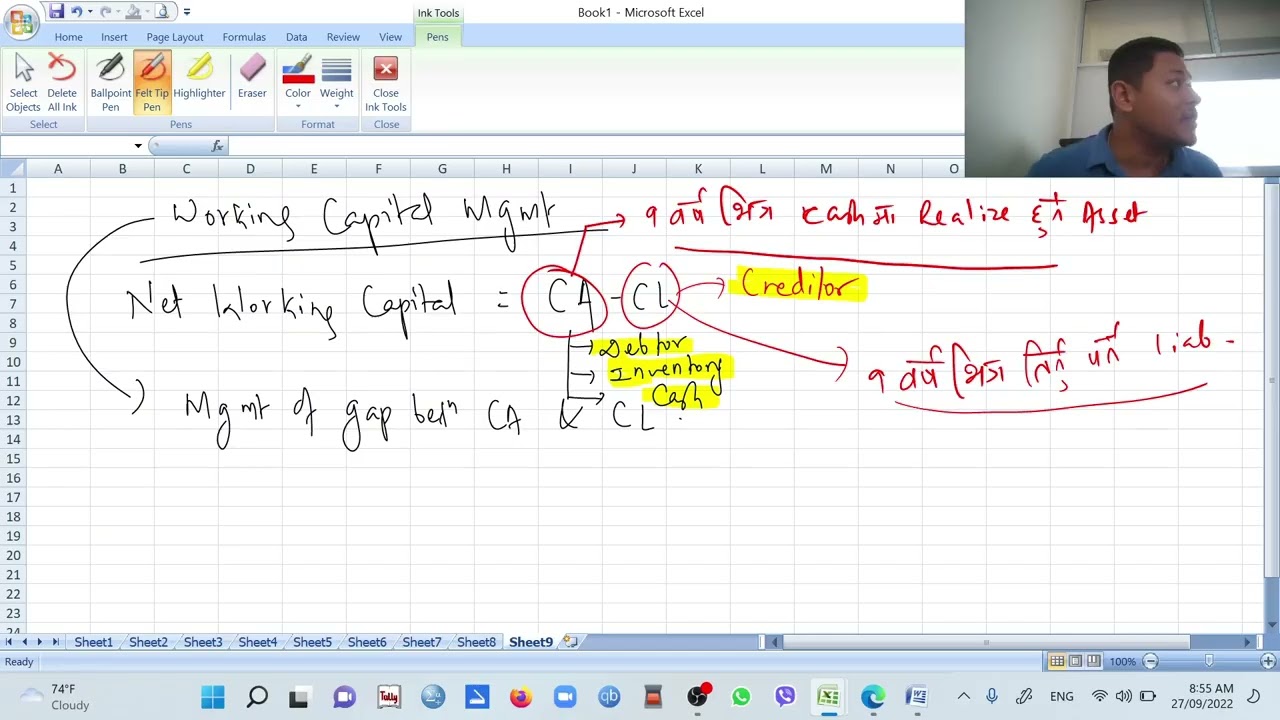The image size is (1280, 720).
Task: Click the horizontal scrollbar thumb
Action: (x=986, y=642)
